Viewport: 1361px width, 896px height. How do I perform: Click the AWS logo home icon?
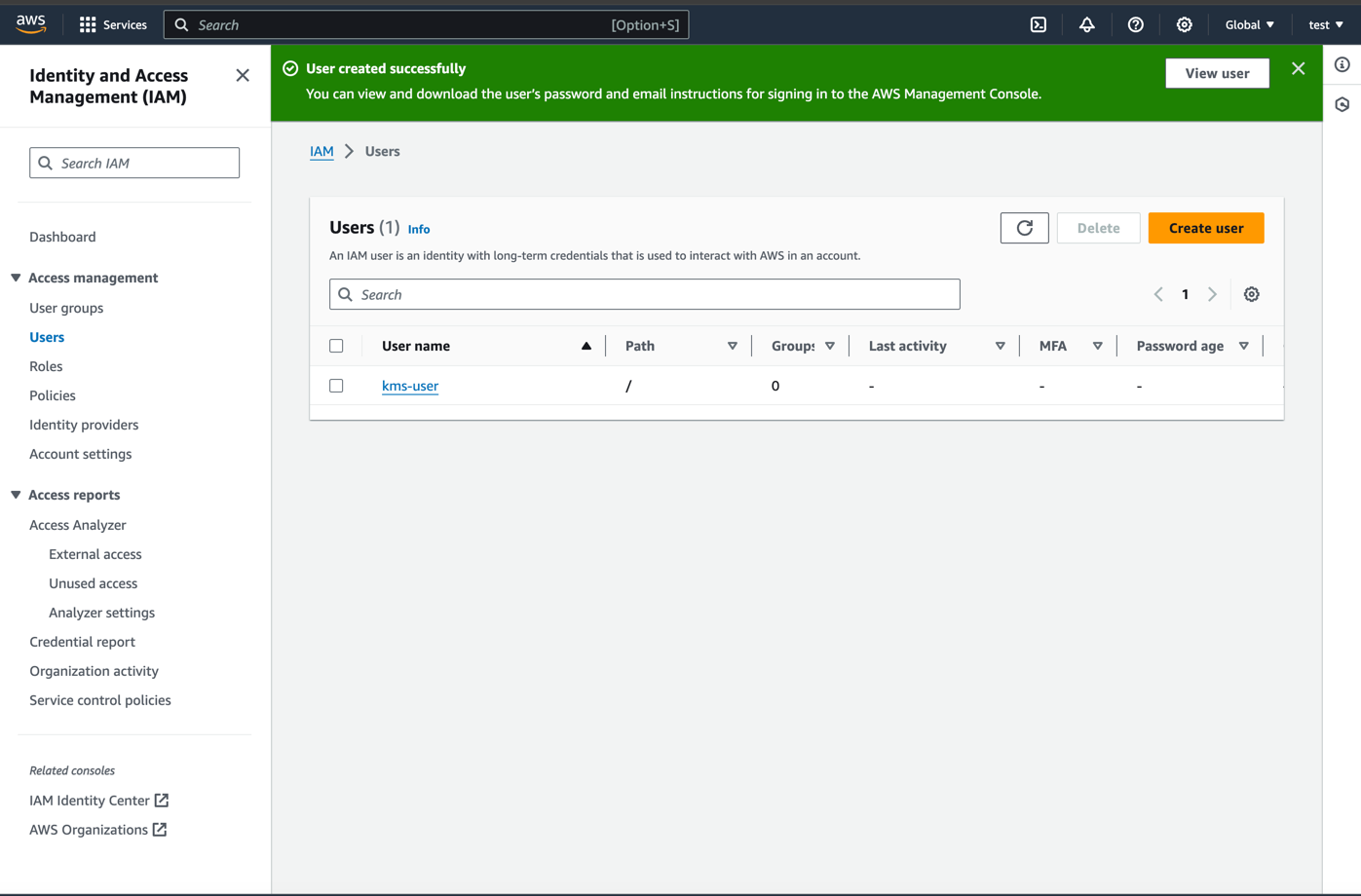(x=31, y=24)
